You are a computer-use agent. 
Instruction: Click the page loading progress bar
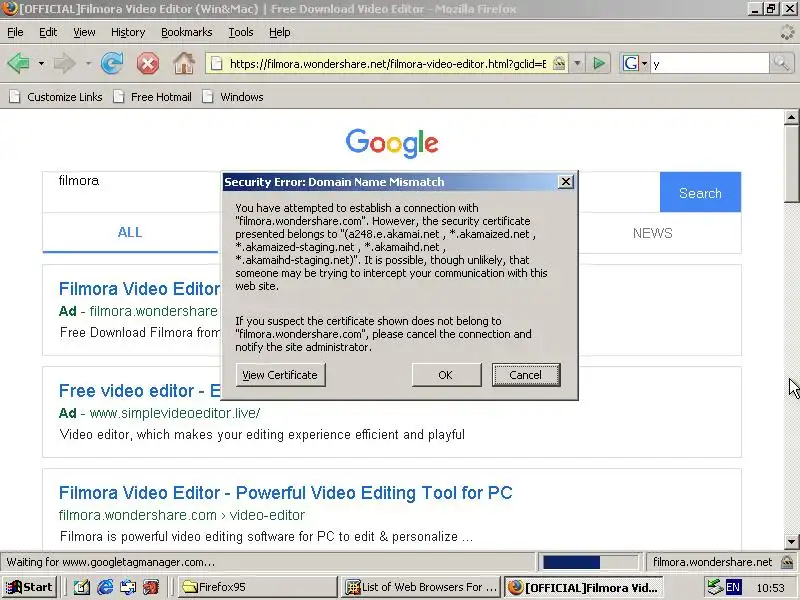[590, 562]
